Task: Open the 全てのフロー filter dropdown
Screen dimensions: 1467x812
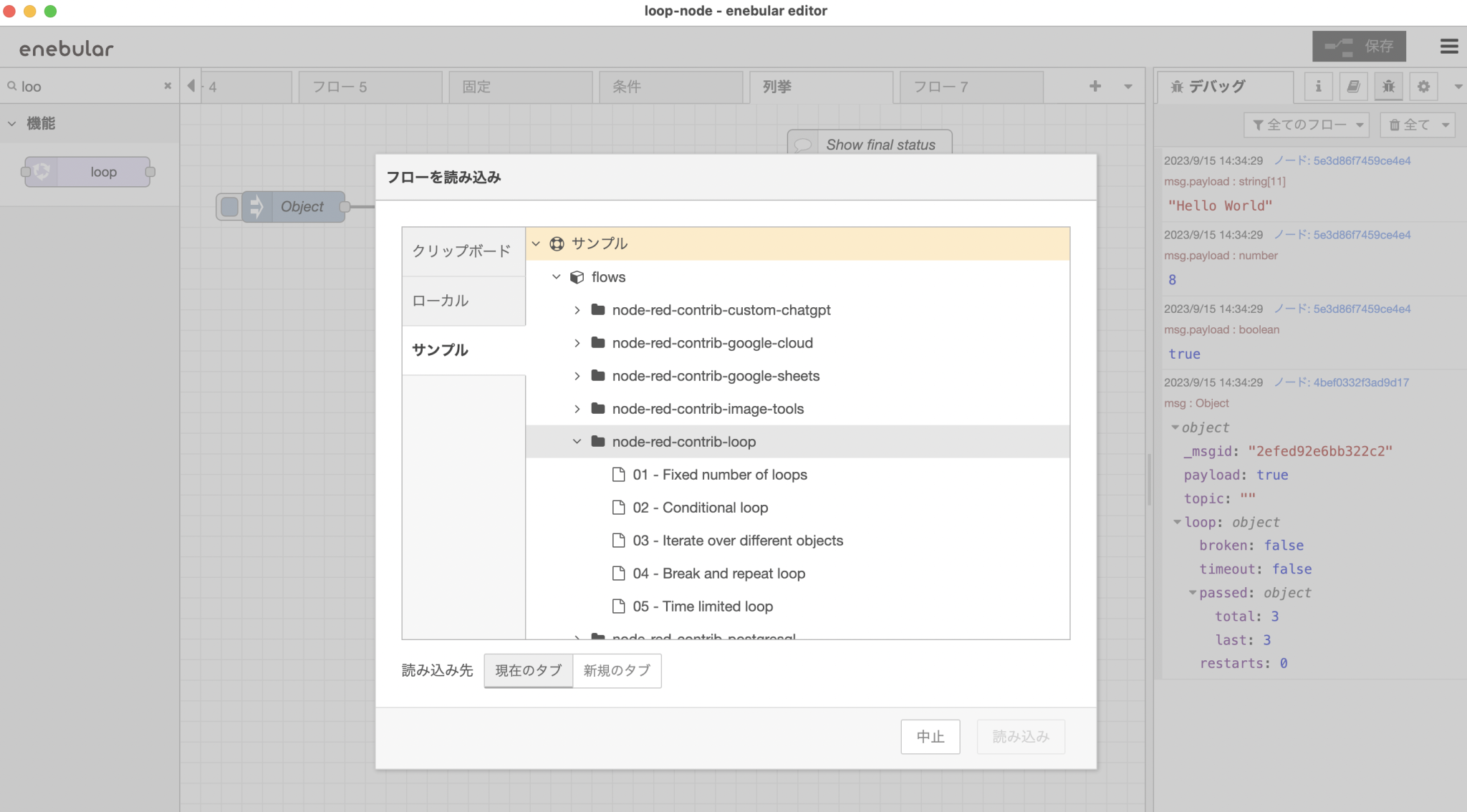Action: (x=1305, y=124)
